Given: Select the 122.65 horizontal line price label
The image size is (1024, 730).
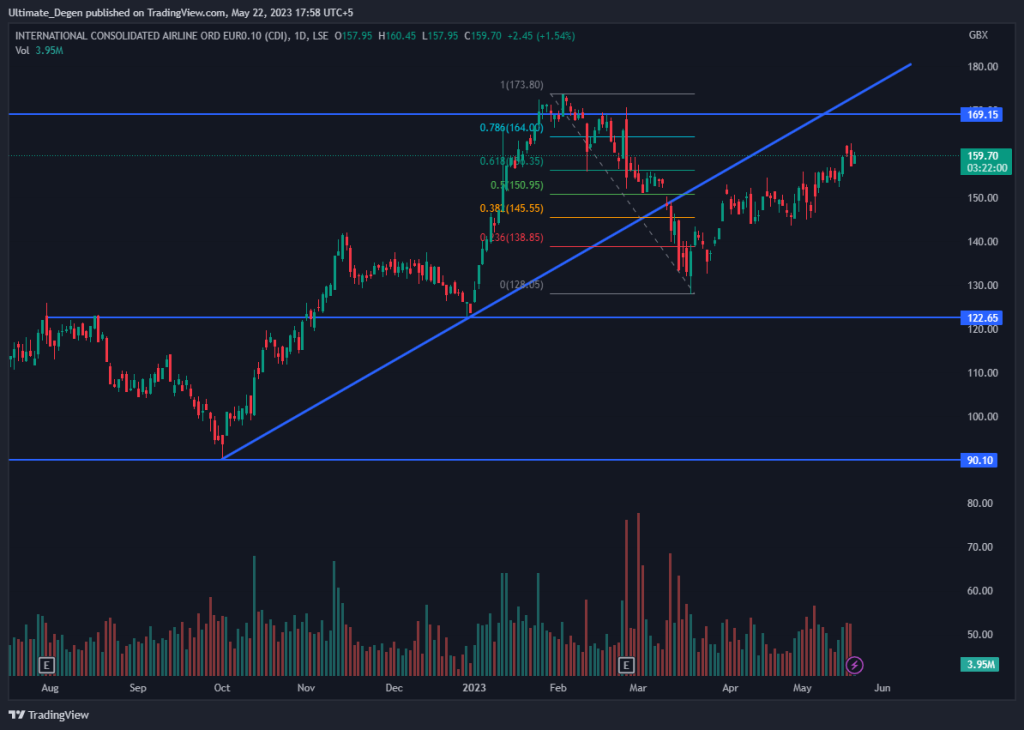Looking at the screenshot, I should 982,318.
